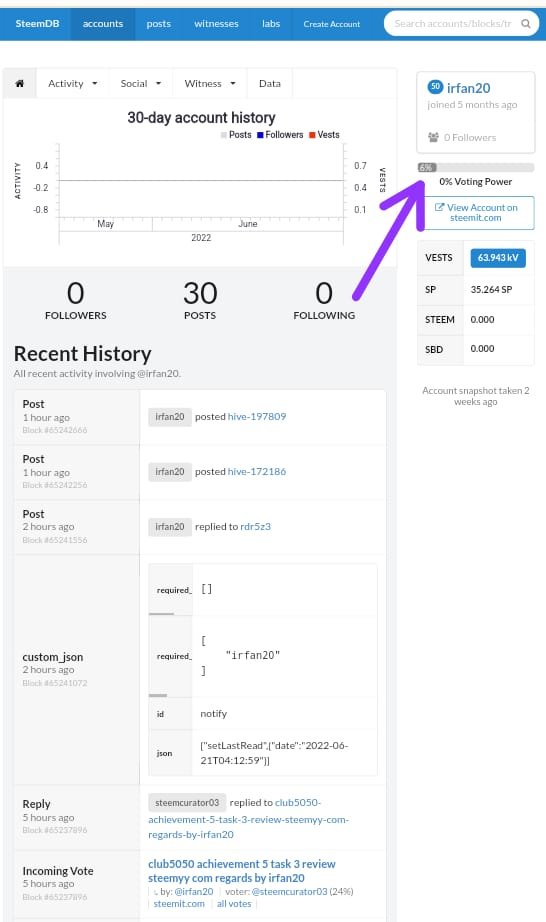Open club5050 achievement 5 task 3 review title
This screenshot has height=922, width=546.
242,871
